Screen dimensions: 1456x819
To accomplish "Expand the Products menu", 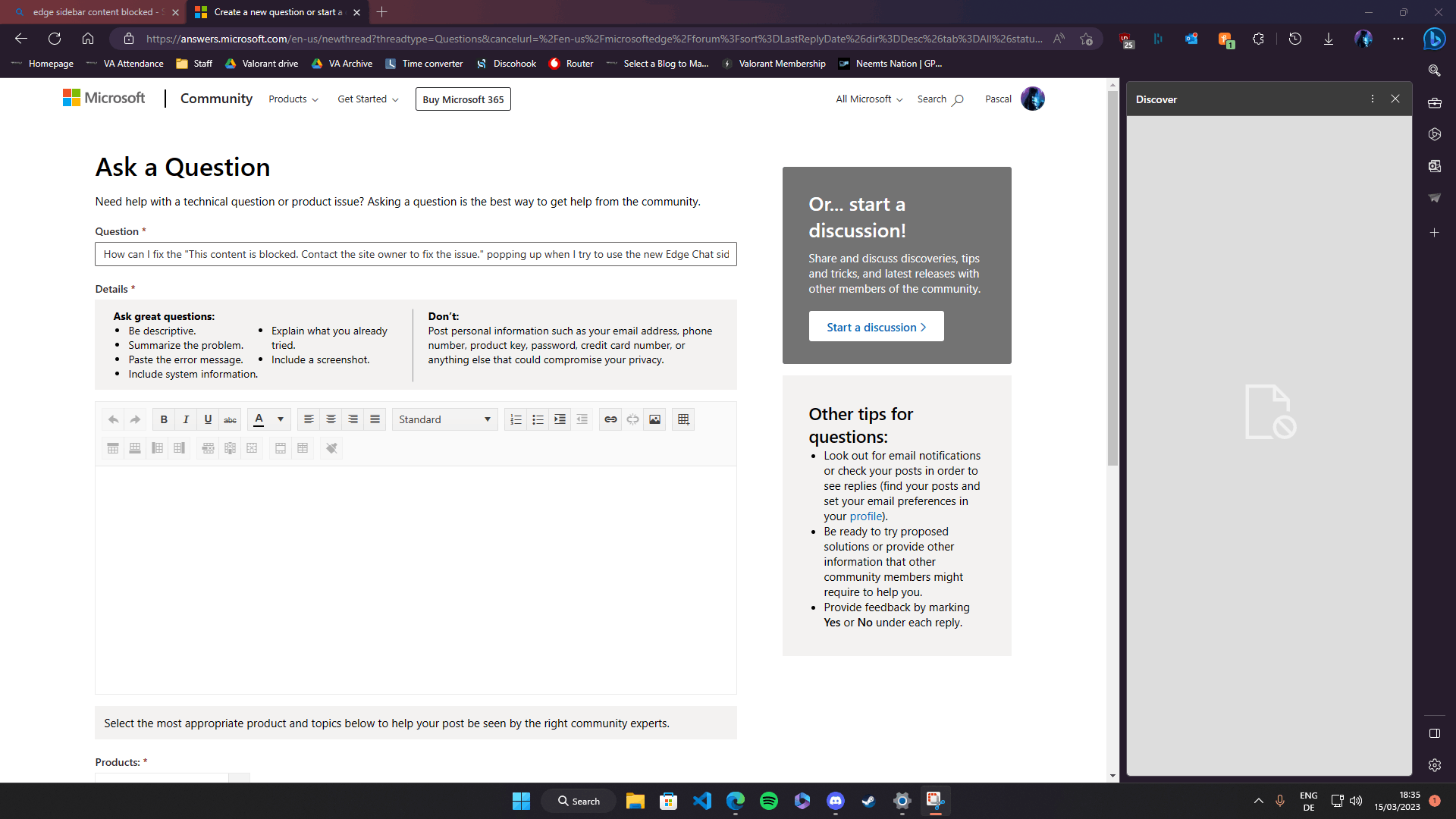I will tap(293, 99).
